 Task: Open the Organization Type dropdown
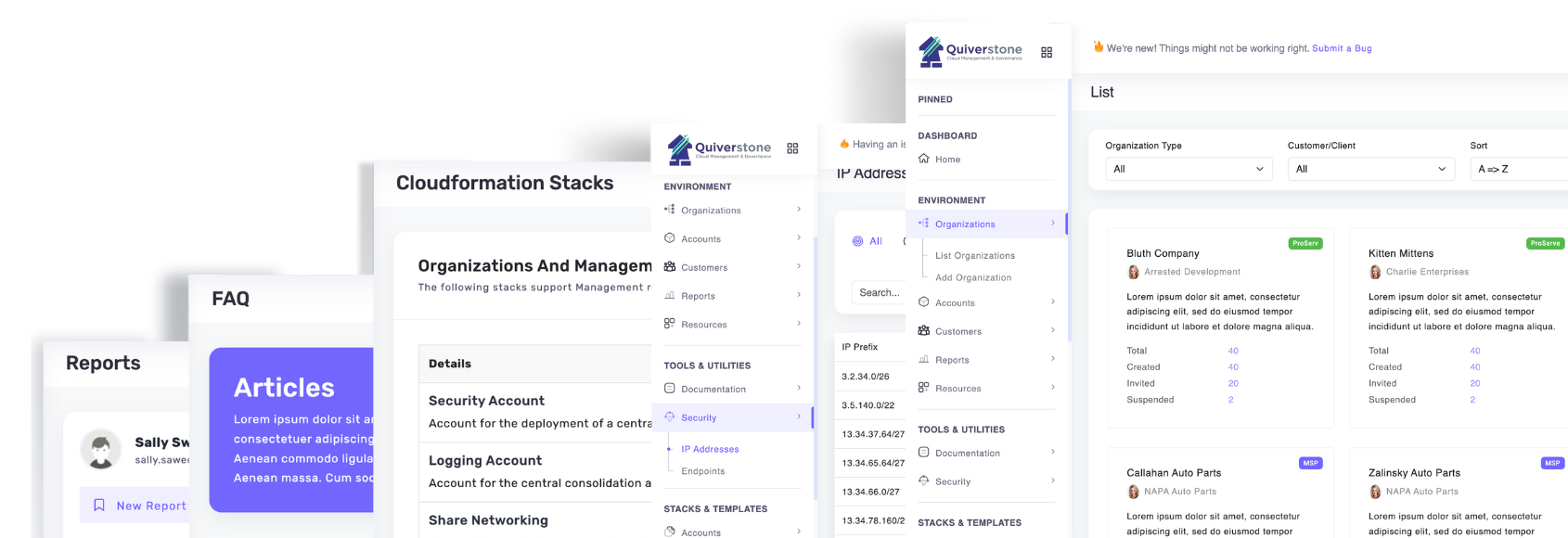pos(1189,169)
